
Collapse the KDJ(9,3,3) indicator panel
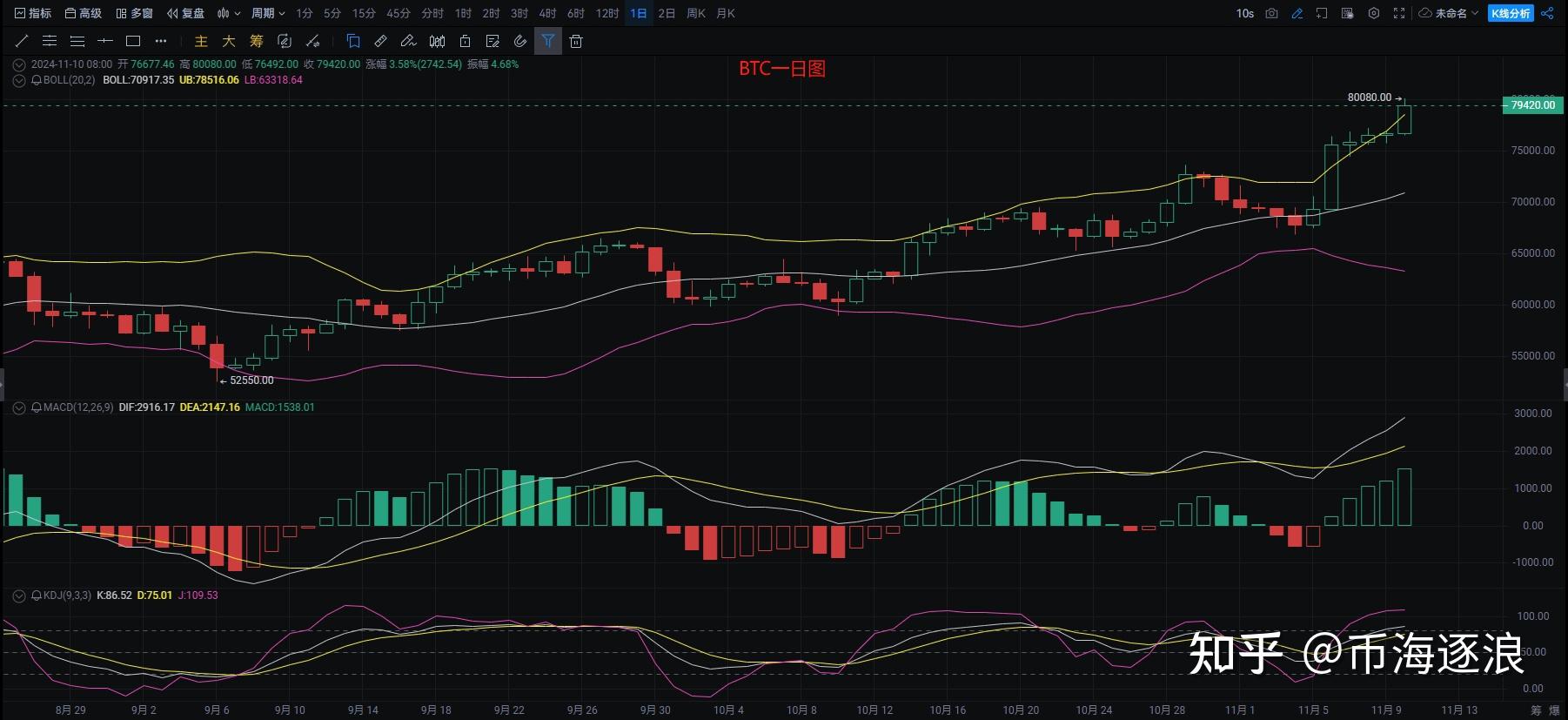coord(19,596)
